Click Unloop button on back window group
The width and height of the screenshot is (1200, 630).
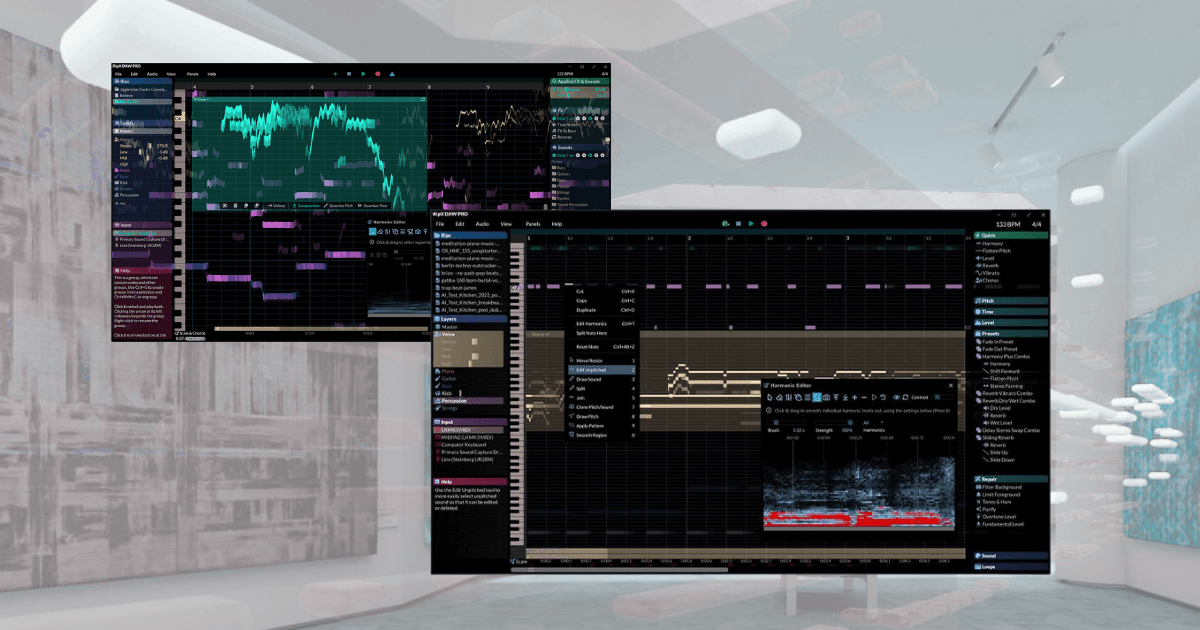275,206
